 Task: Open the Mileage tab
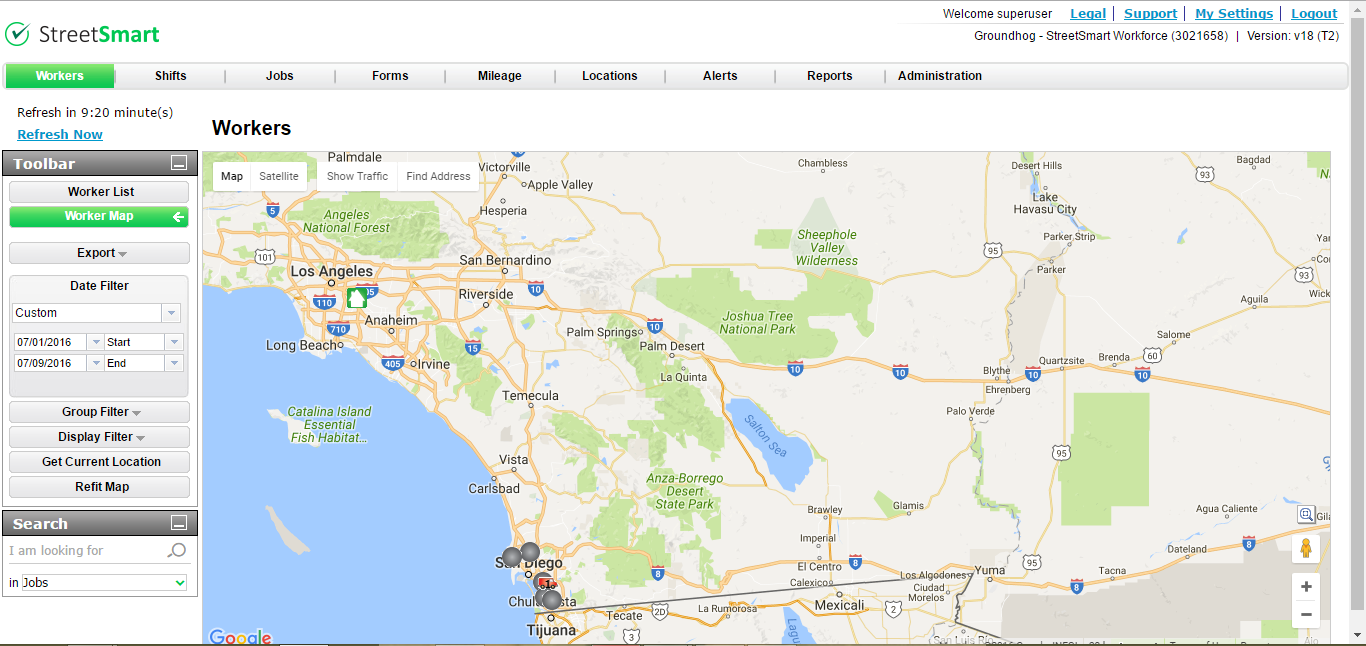[499, 76]
